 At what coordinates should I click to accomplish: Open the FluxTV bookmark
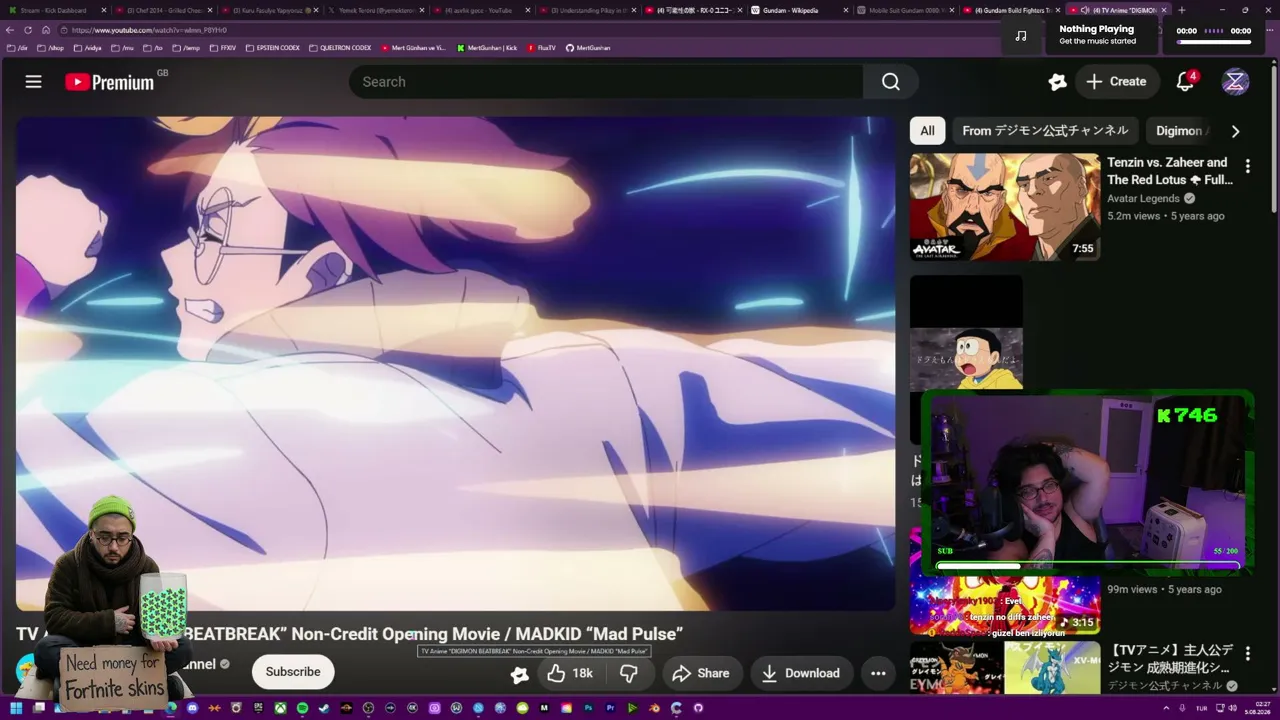[542, 48]
